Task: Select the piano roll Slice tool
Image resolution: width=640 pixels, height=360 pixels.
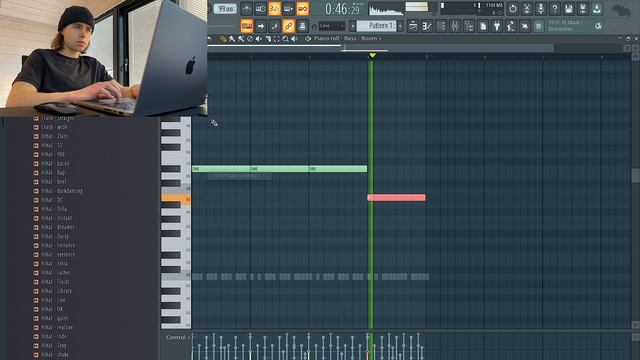Action: click(x=268, y=39)
